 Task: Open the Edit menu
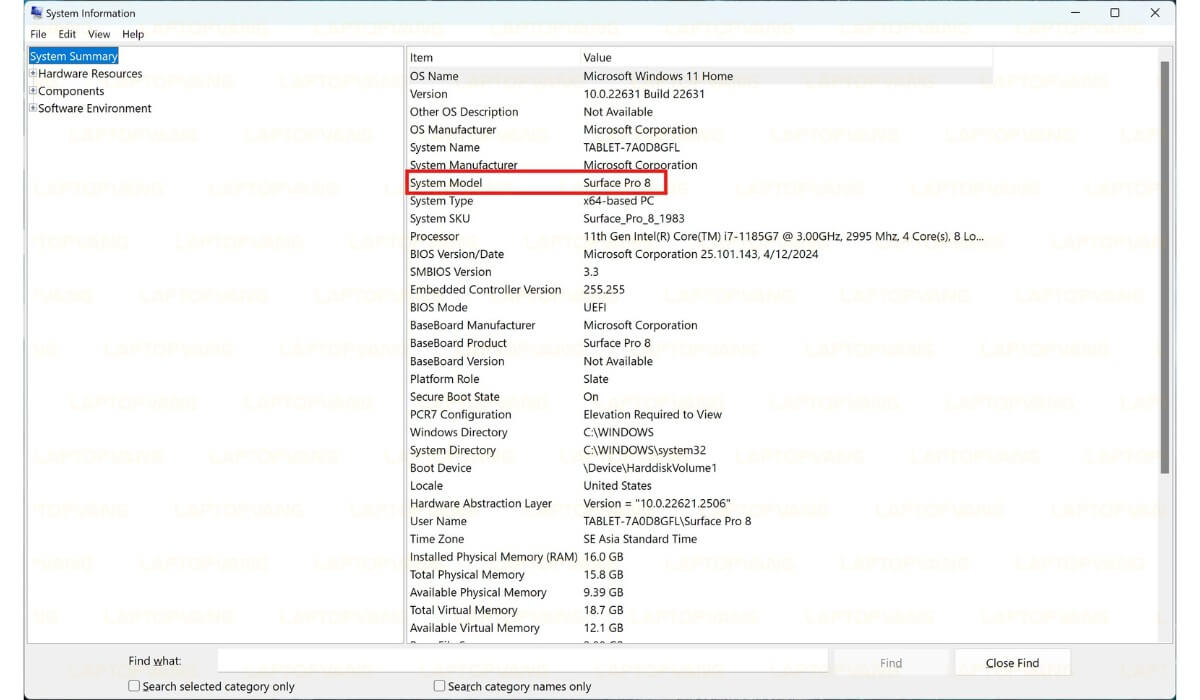point(67,34)
